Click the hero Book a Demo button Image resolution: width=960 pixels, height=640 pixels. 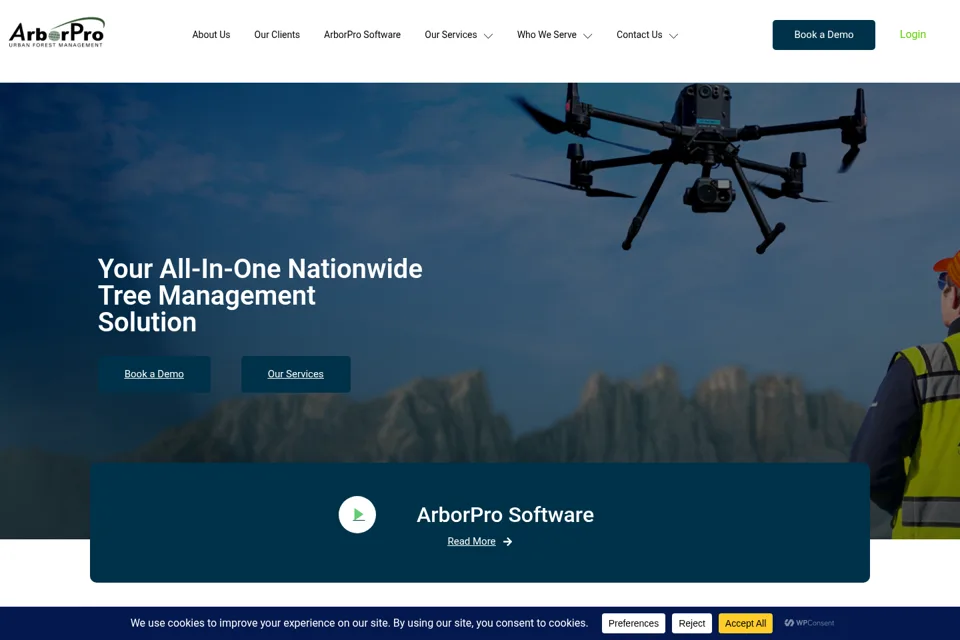tap(154, 374)
